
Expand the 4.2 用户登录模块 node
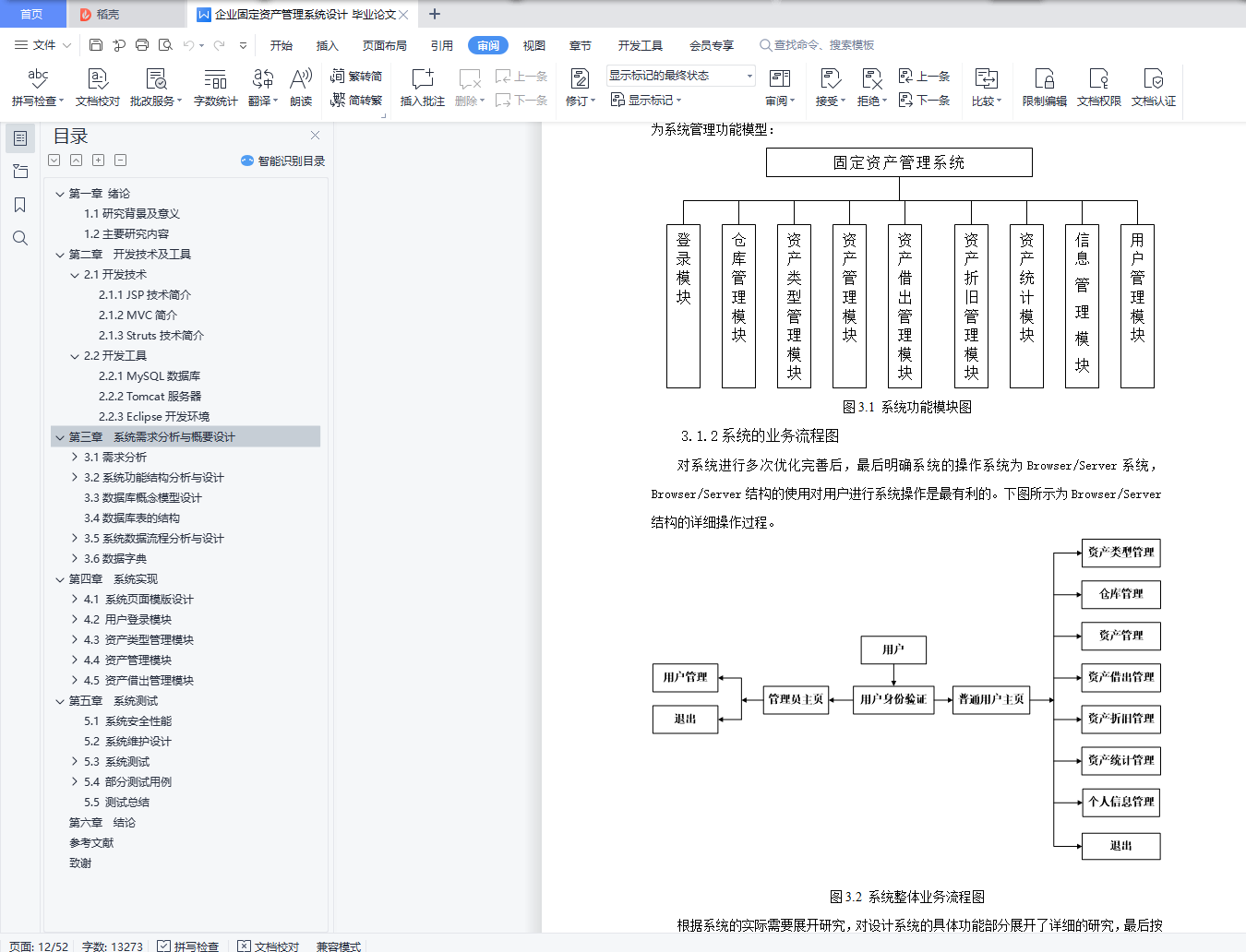point(75,620)
